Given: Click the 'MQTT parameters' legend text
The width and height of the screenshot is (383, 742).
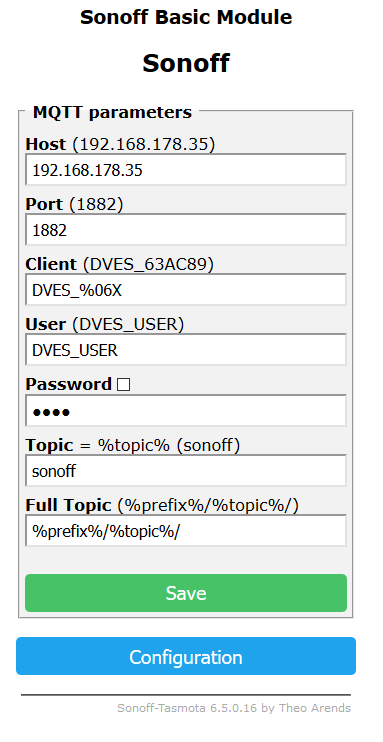Looking at the screenshot, I should coord(112,112).
